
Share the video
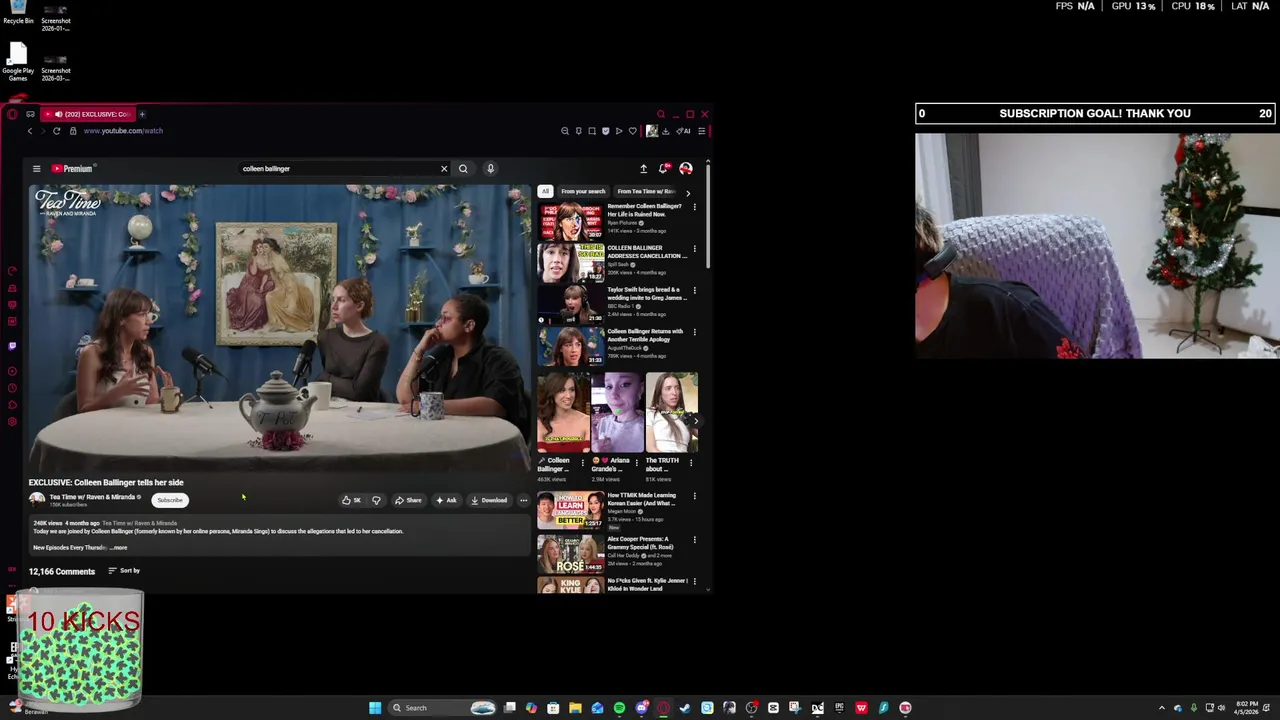click(x=408, y=500)
